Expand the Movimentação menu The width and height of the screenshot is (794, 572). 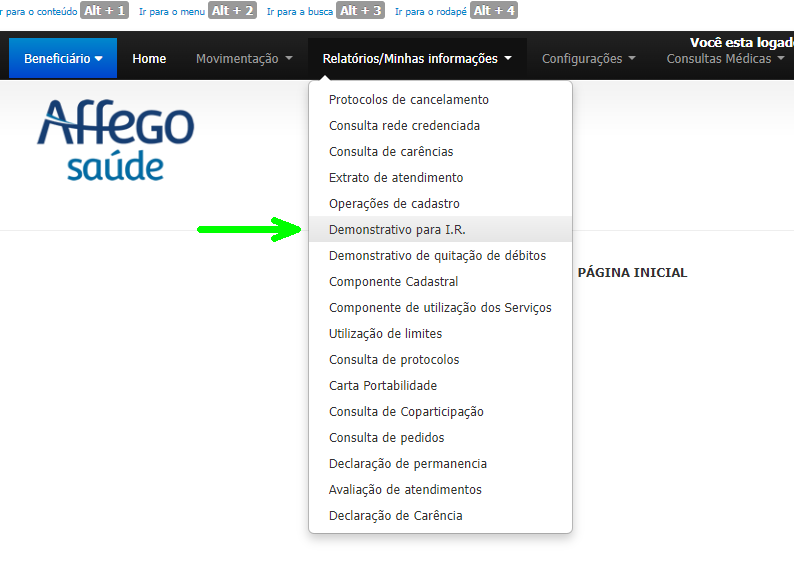tap(244, 59)
